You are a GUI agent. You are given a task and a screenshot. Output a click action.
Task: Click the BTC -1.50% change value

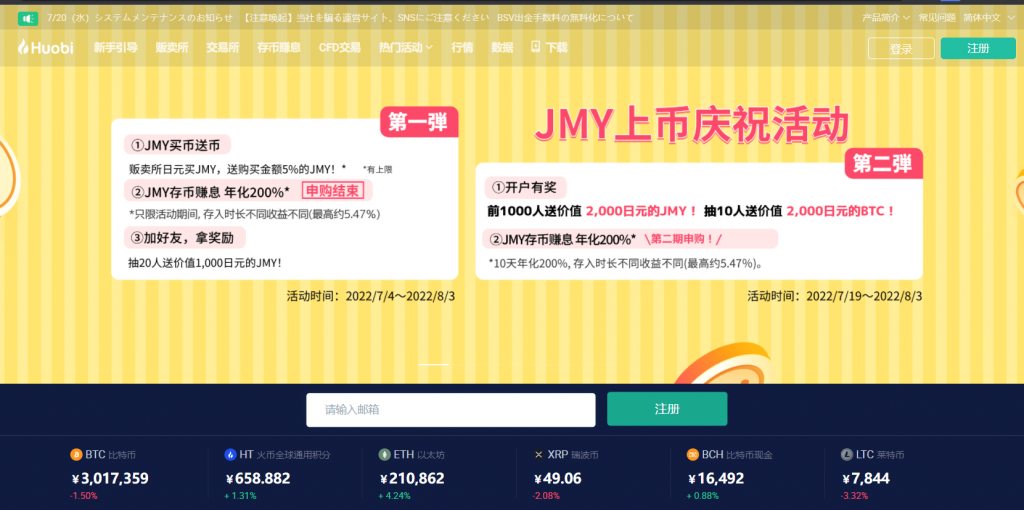[84, 496]
